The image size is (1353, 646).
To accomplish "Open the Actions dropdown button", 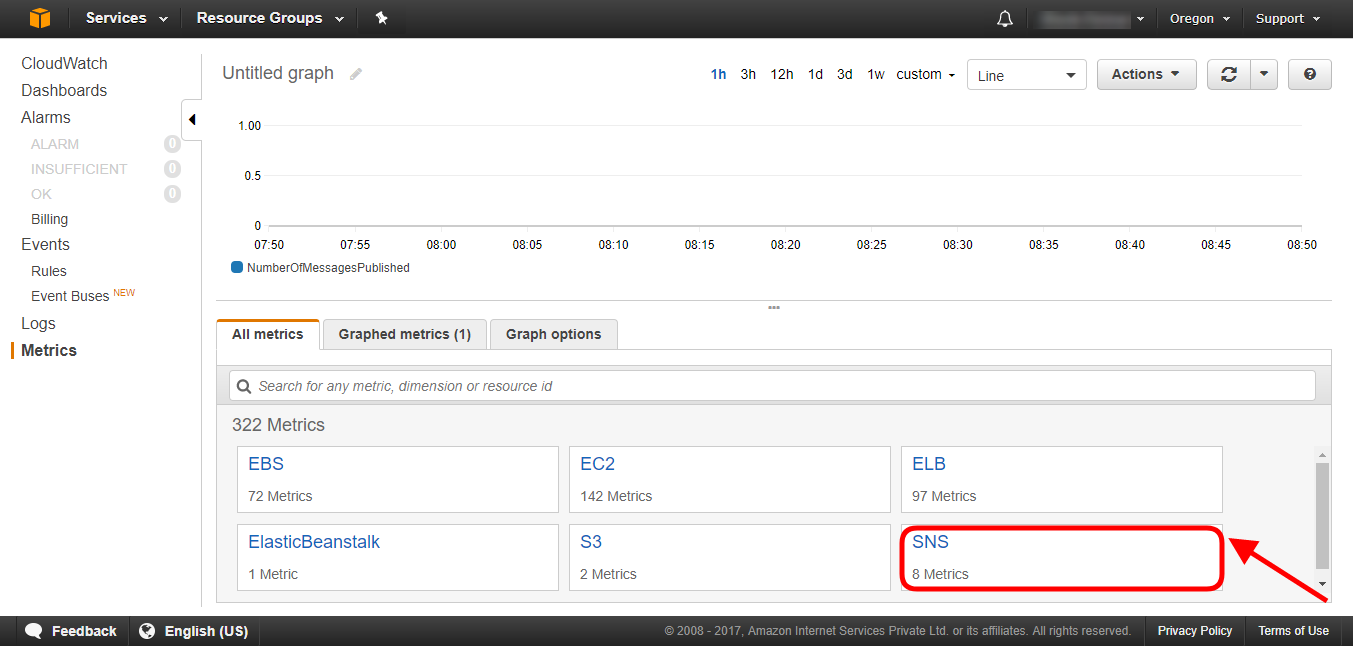I will click(x=1147, y=74).
